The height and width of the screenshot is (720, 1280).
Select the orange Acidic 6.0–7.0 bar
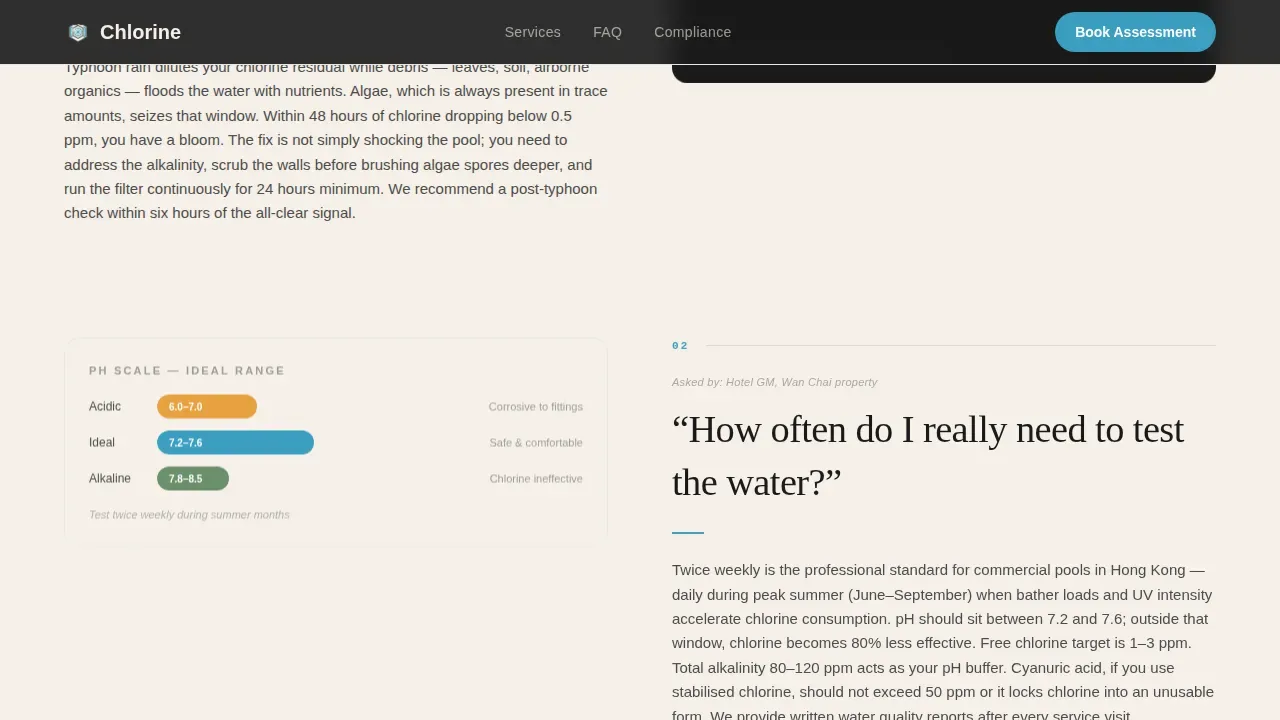(x=207, y=406)
